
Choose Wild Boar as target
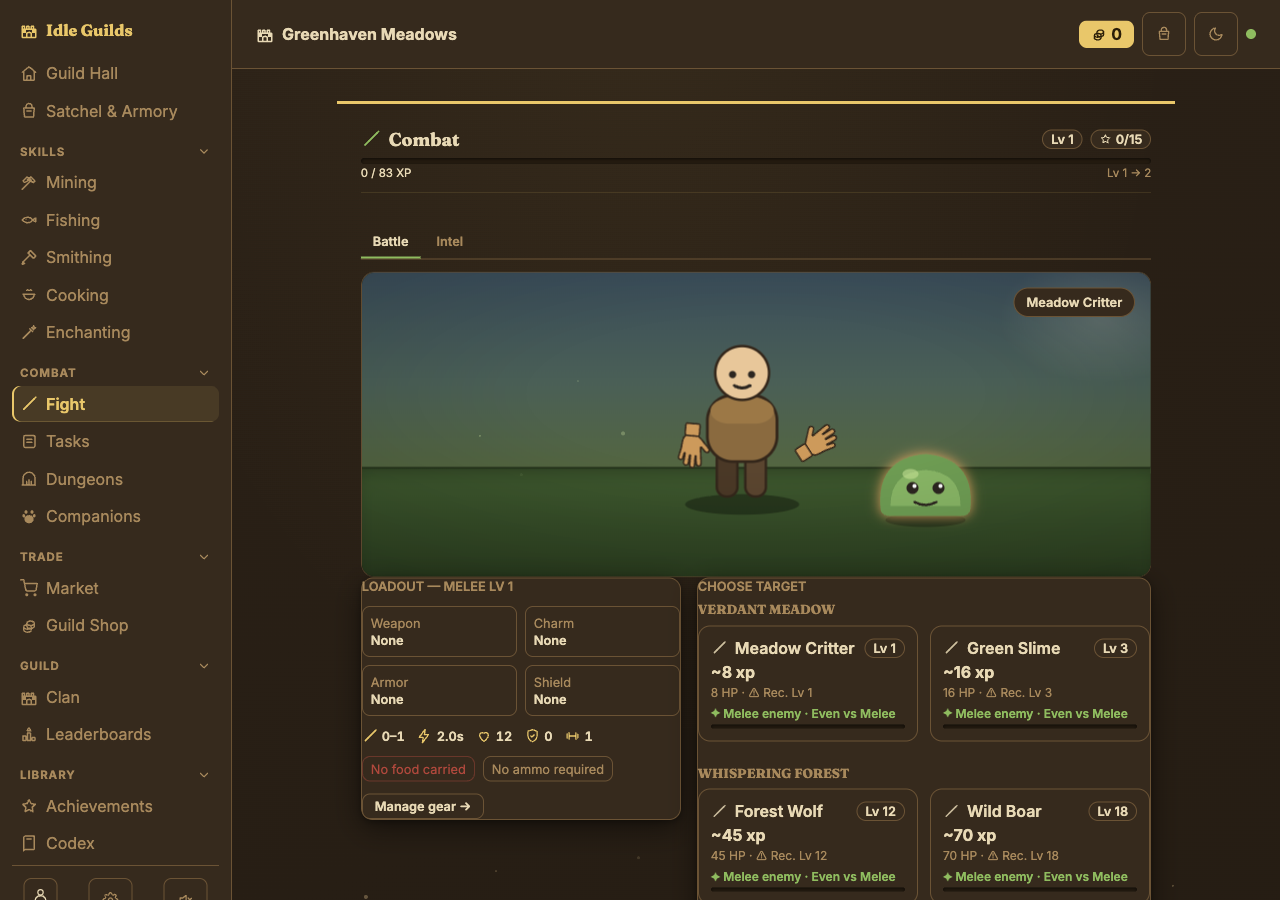pyautogui.click(x=1040, y=845)
